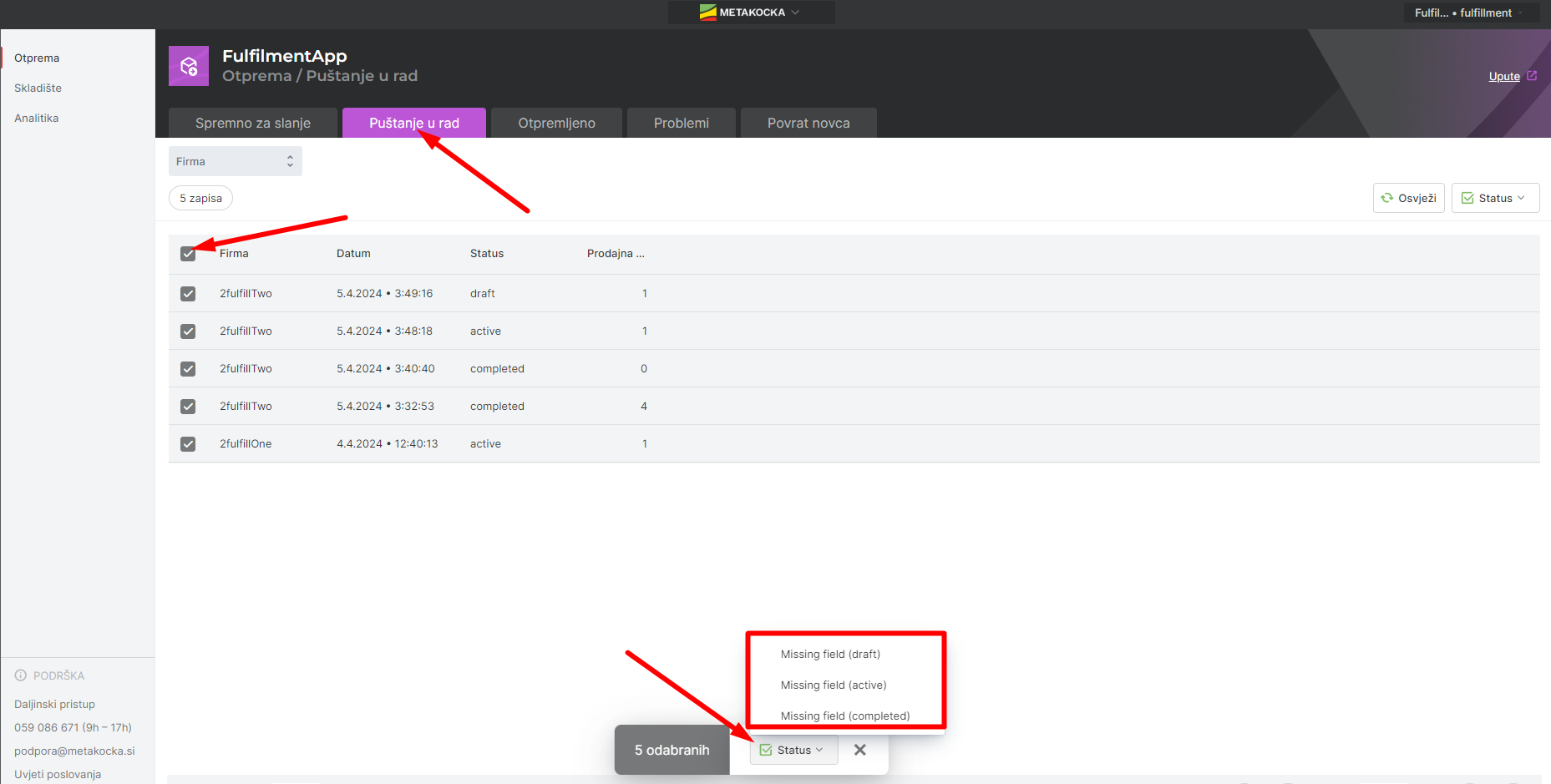This screenshot has height=784, width=1551.
Task: Click the Osvježi refresh button
Action: [1409, 198]
